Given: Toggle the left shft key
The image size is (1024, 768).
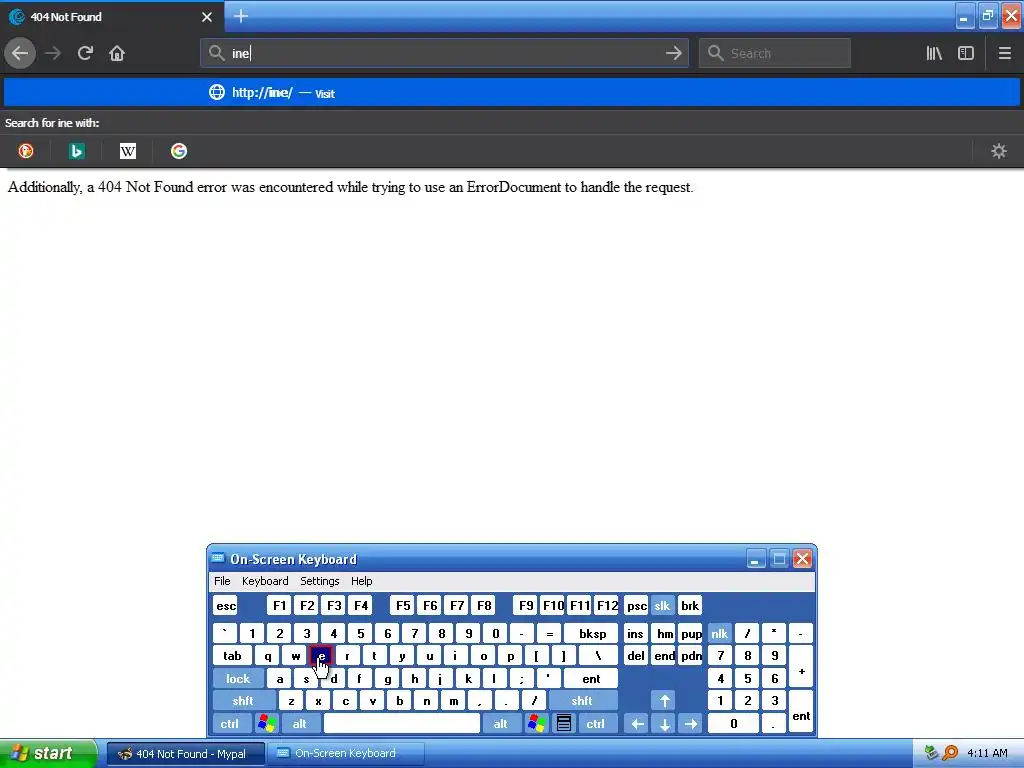Looking at the screenshot, I should [244, 701].
